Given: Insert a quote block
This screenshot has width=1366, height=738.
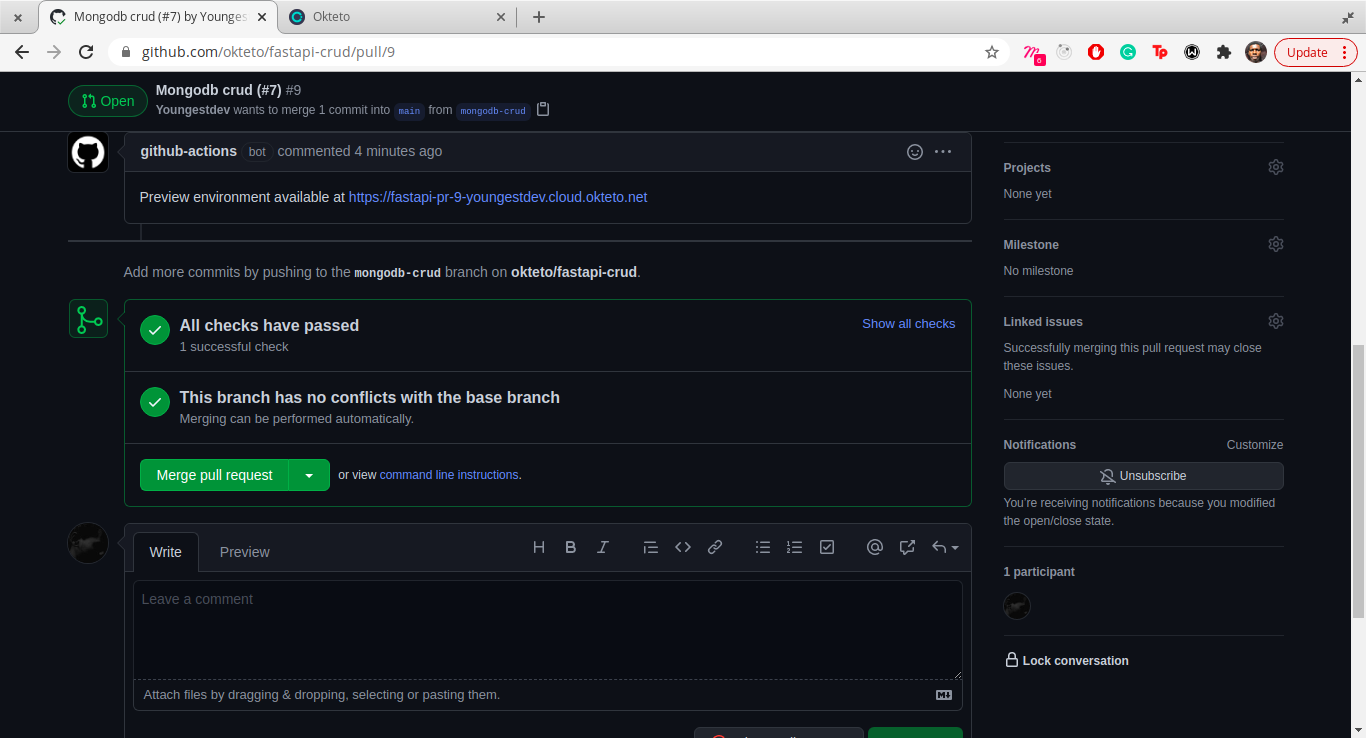Looking at the screenshot, I should 651,547.
